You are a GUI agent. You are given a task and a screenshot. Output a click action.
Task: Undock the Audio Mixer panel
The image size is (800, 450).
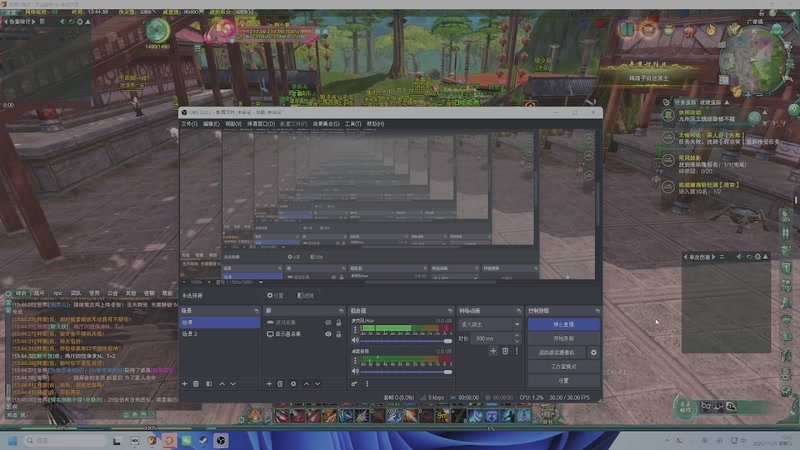point(449,311)
